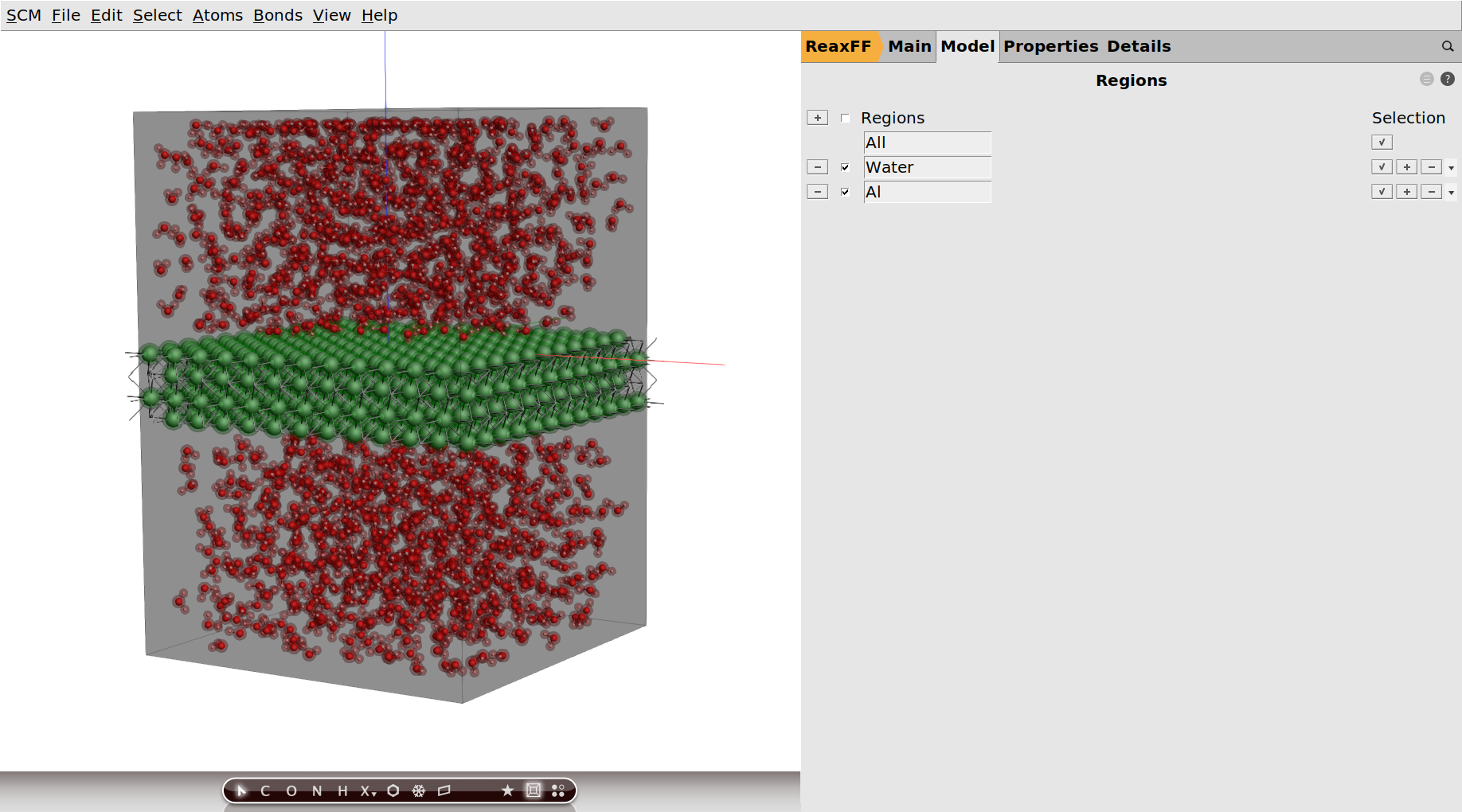This screenshot has width=1462, height=812.
Task: Open the Details tab
Action: point(1139,46)
